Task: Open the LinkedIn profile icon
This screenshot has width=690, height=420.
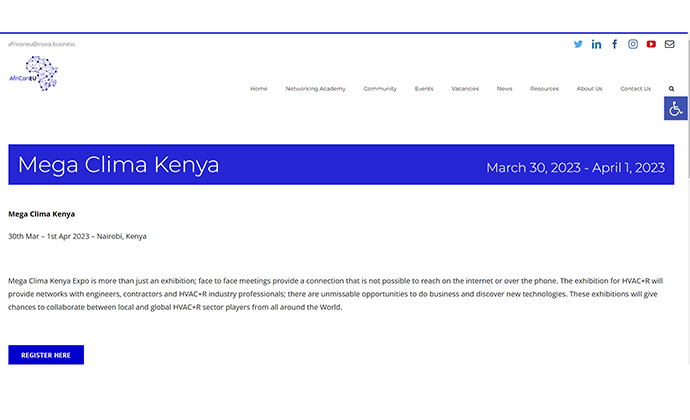Action: click(x=597, y=44)
